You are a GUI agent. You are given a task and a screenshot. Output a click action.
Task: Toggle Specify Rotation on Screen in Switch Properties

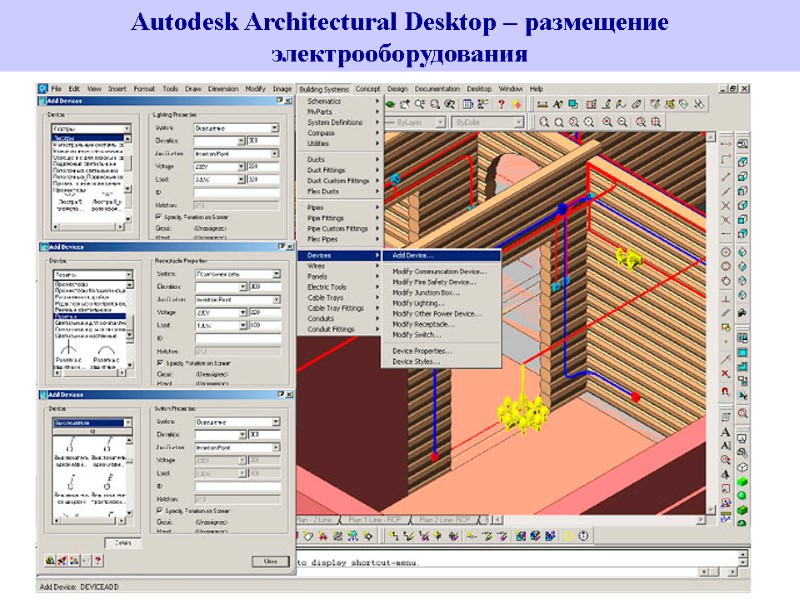[x=160, y=510]
